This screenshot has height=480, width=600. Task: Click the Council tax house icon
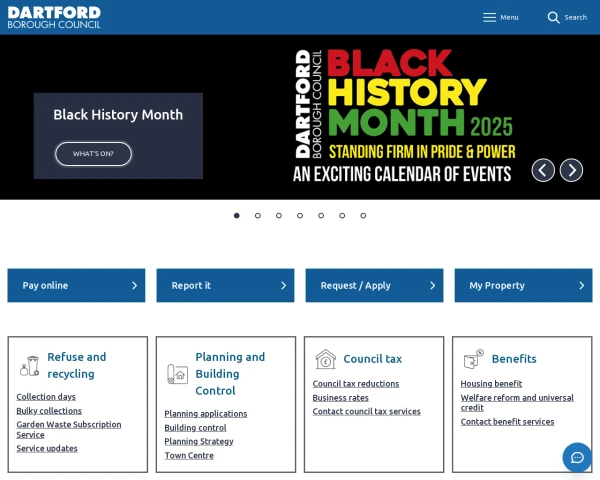(326, 359)
